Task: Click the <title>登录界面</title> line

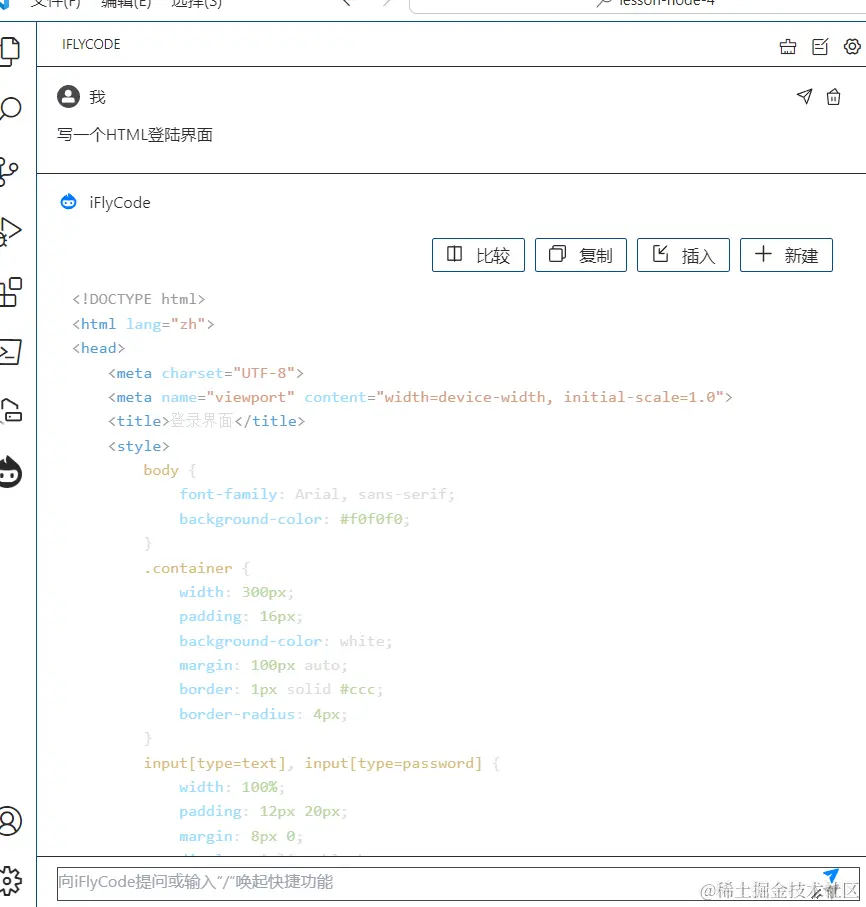Action: click(x=207, y=421)
